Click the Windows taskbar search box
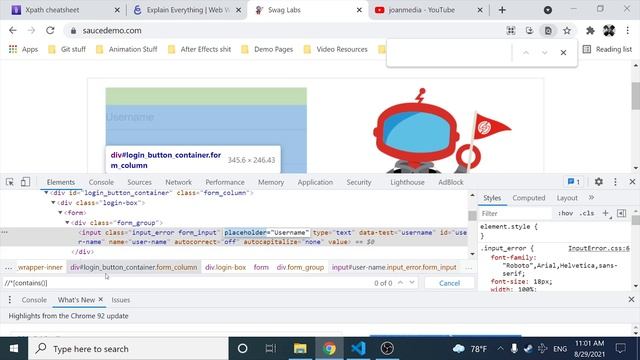Screen dimensions: 640x360 tap(128, 349)
